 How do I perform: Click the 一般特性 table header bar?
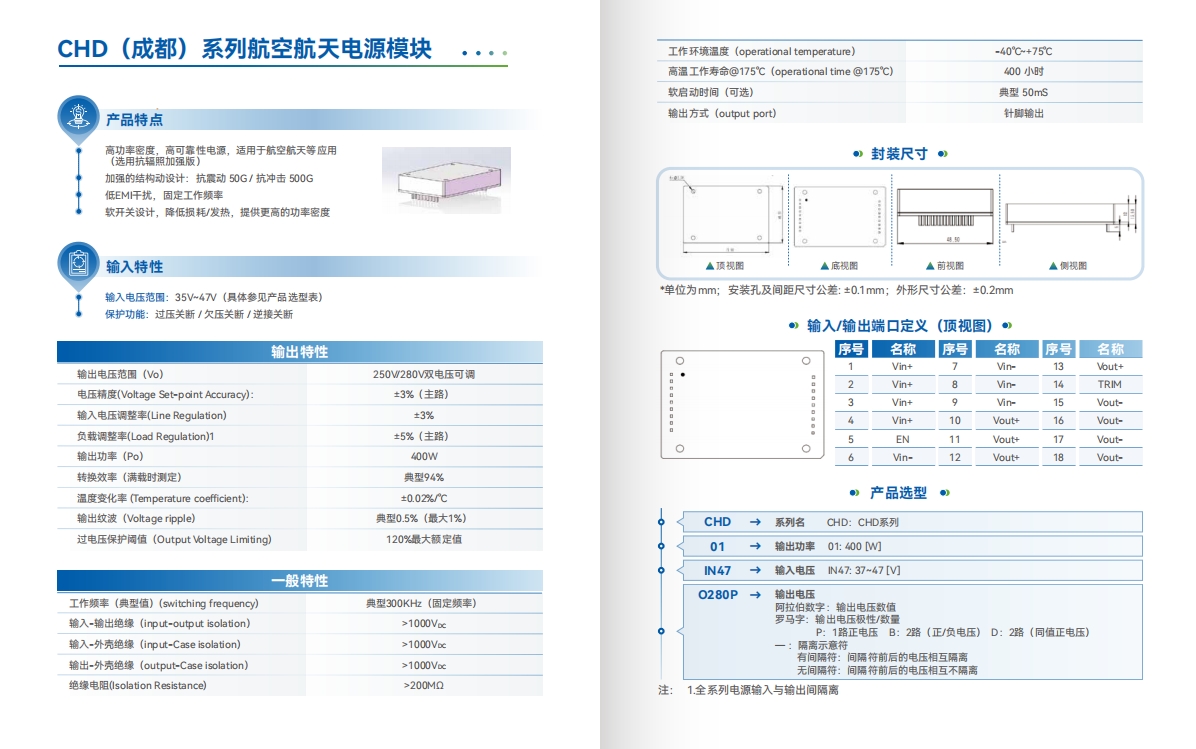point(300,581)
